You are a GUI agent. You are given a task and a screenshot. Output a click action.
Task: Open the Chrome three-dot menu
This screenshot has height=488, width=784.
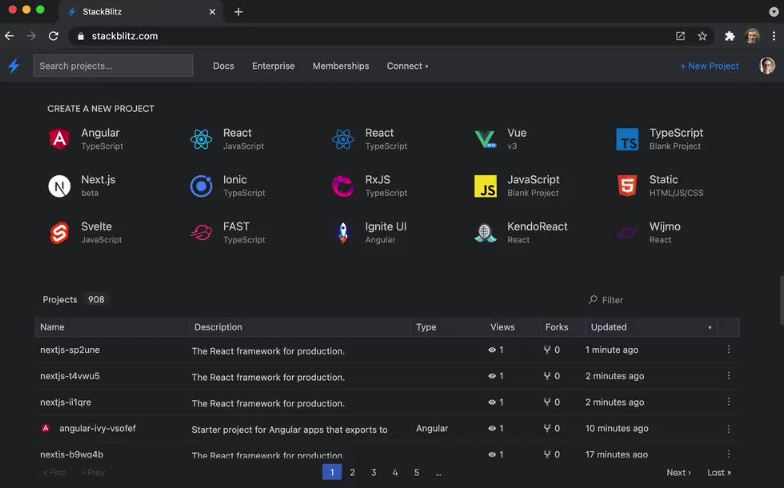[774, 36]
